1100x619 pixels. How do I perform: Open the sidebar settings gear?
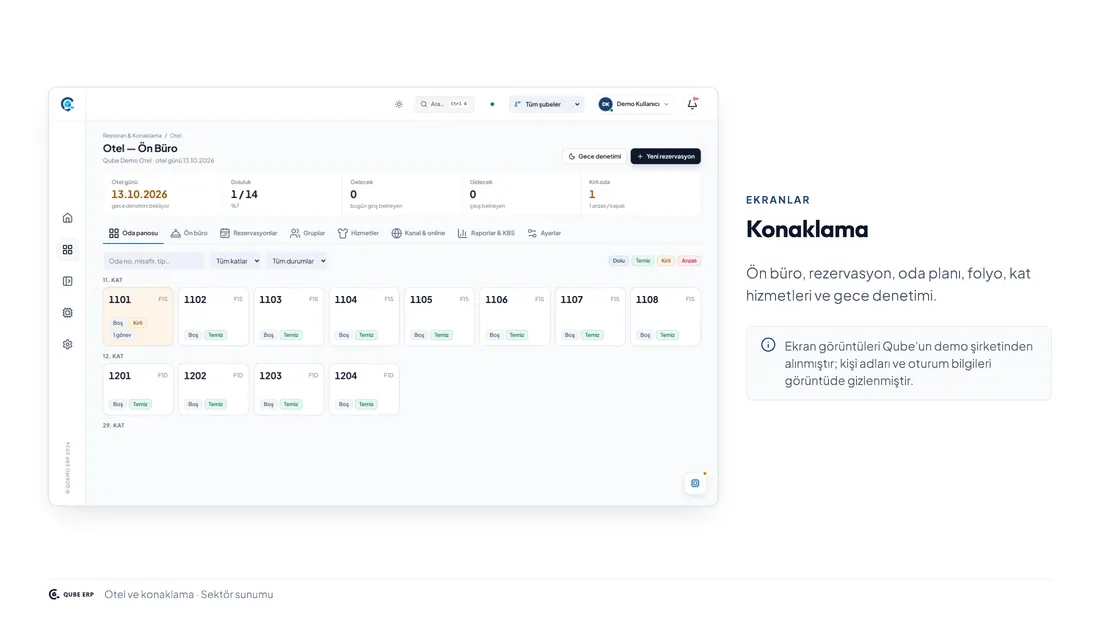(67, 345)
